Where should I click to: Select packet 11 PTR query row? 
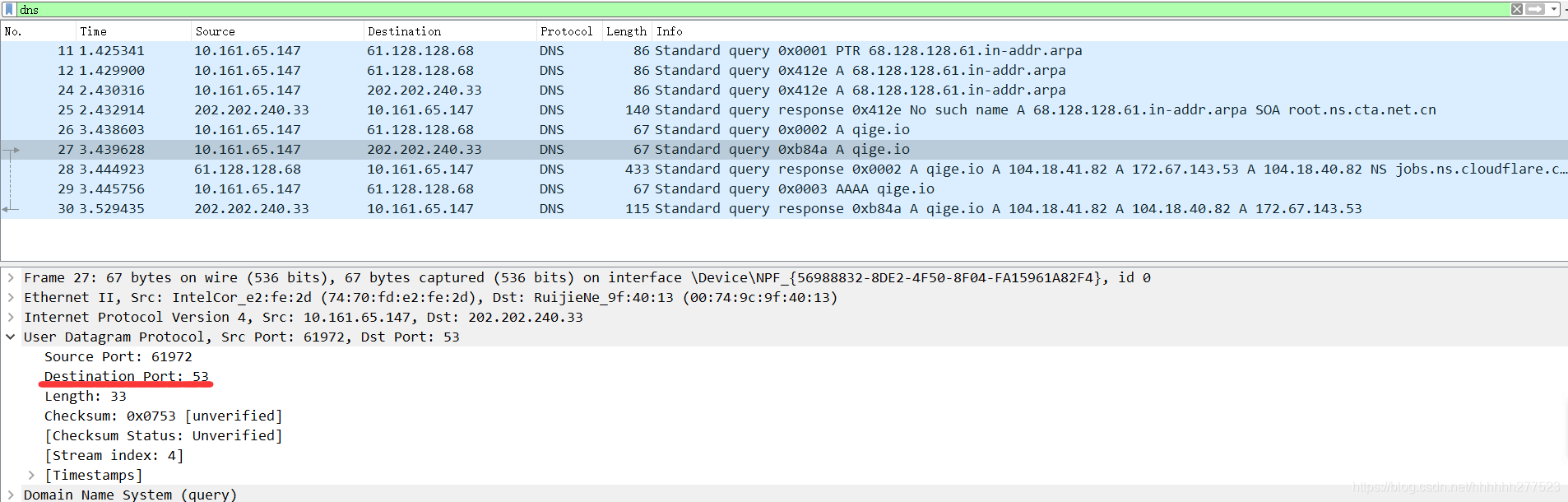click(784, 51)
